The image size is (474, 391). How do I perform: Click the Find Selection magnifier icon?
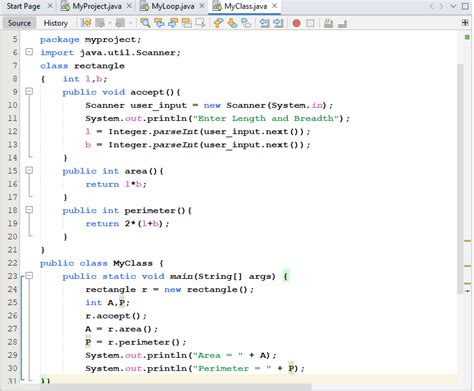145,23
